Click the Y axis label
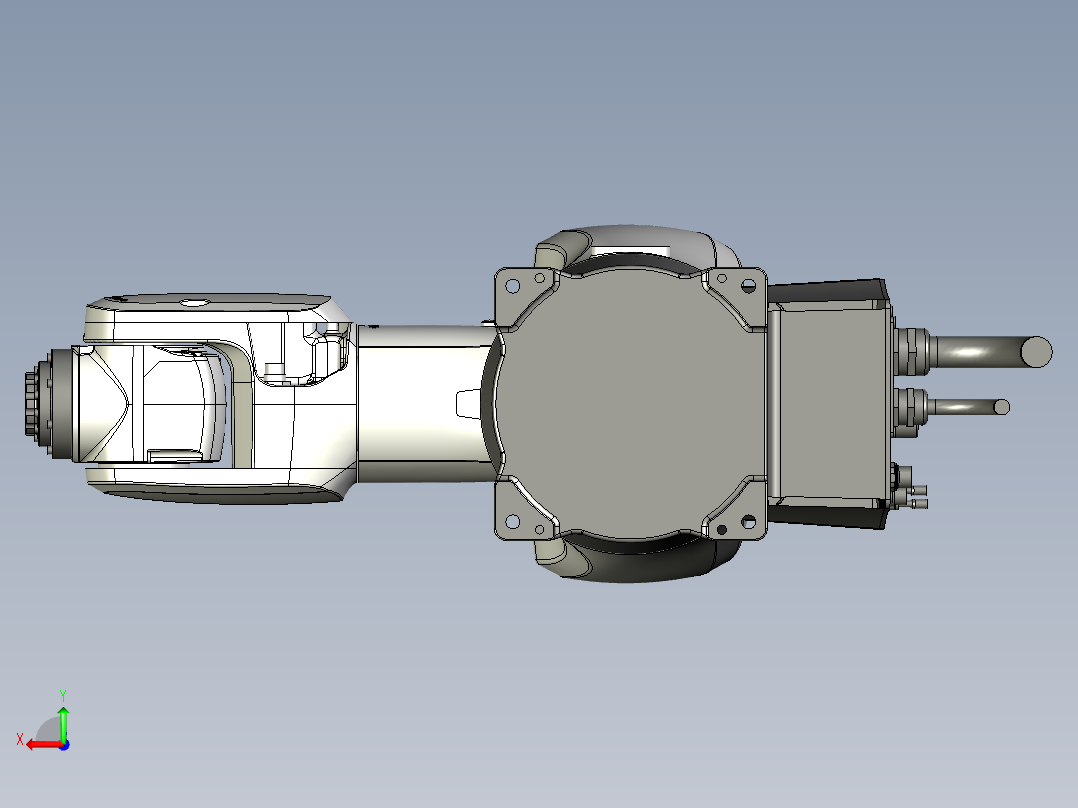 pyautogui.click(x=63, y=692)
